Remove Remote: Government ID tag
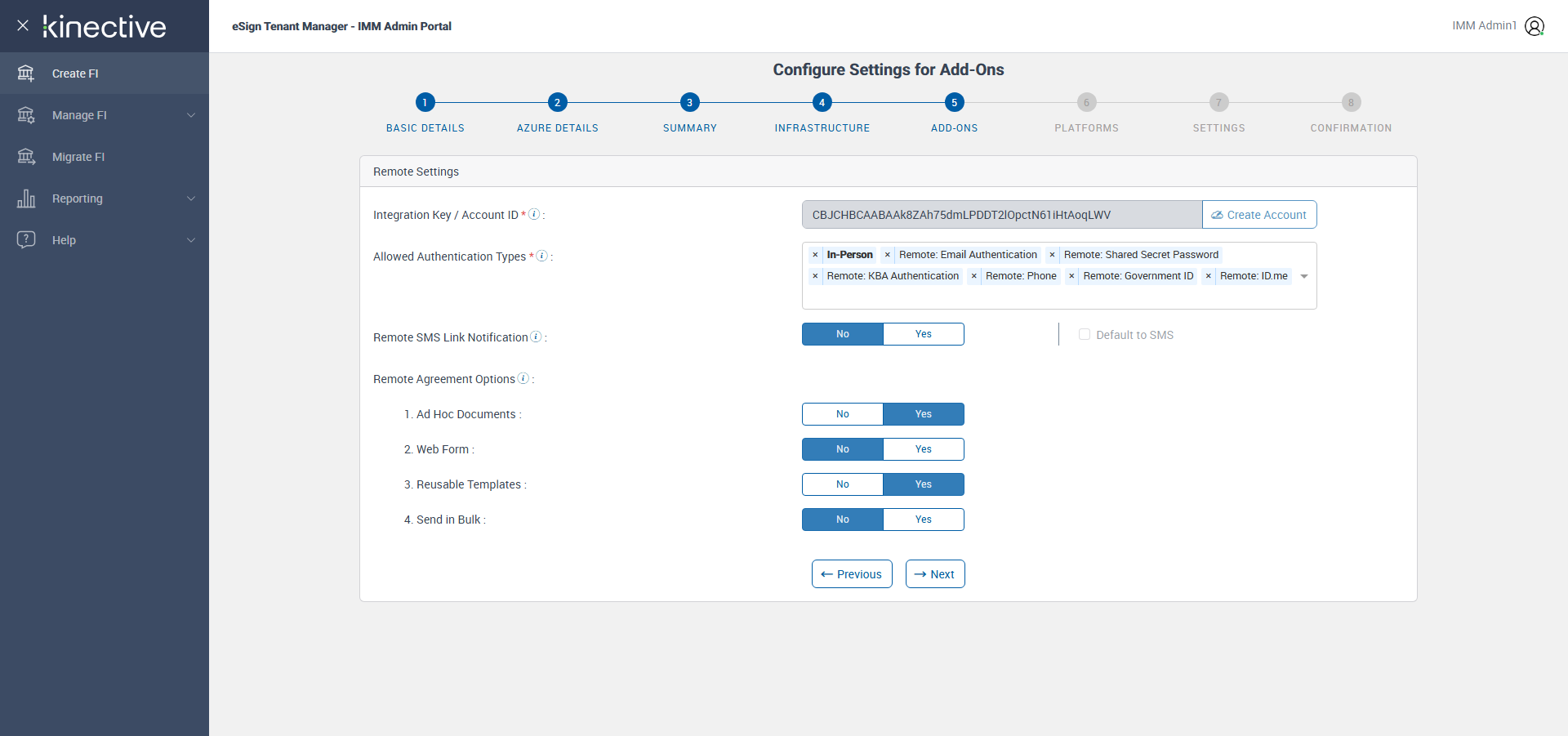This screenshot has width=1568, height=736. [x=1071, y=276]
